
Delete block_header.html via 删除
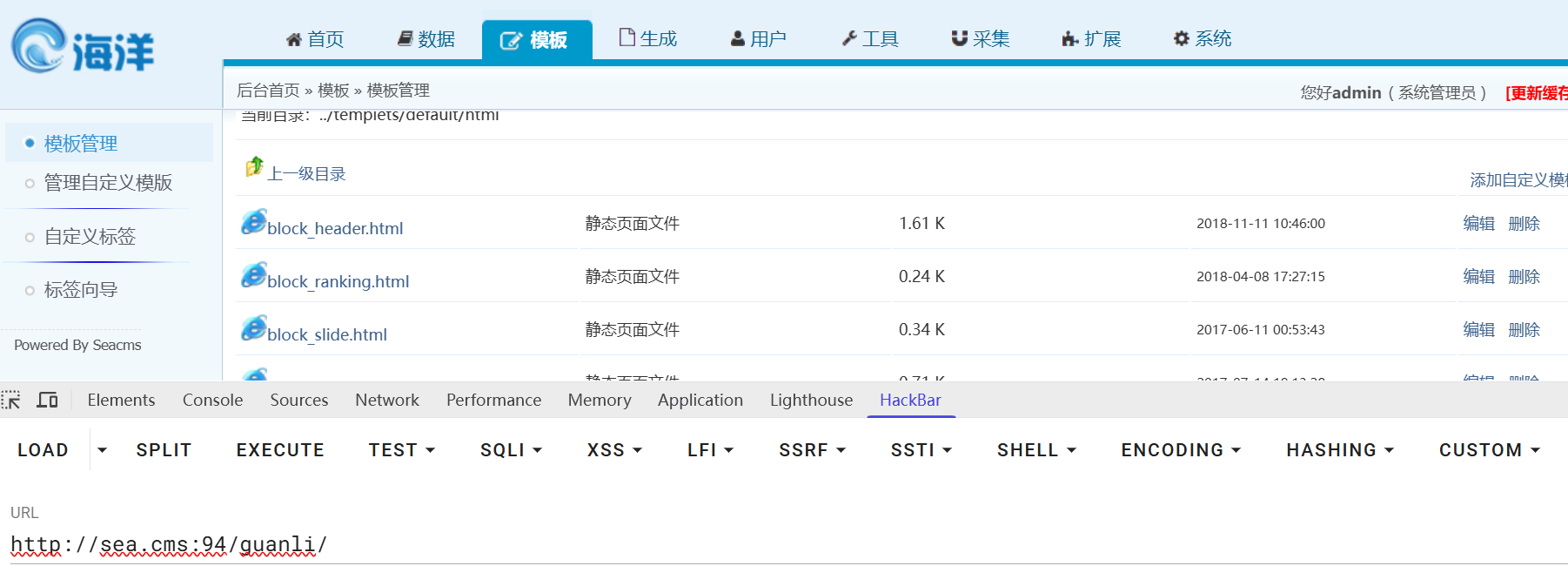click(x=1524, y=224)
